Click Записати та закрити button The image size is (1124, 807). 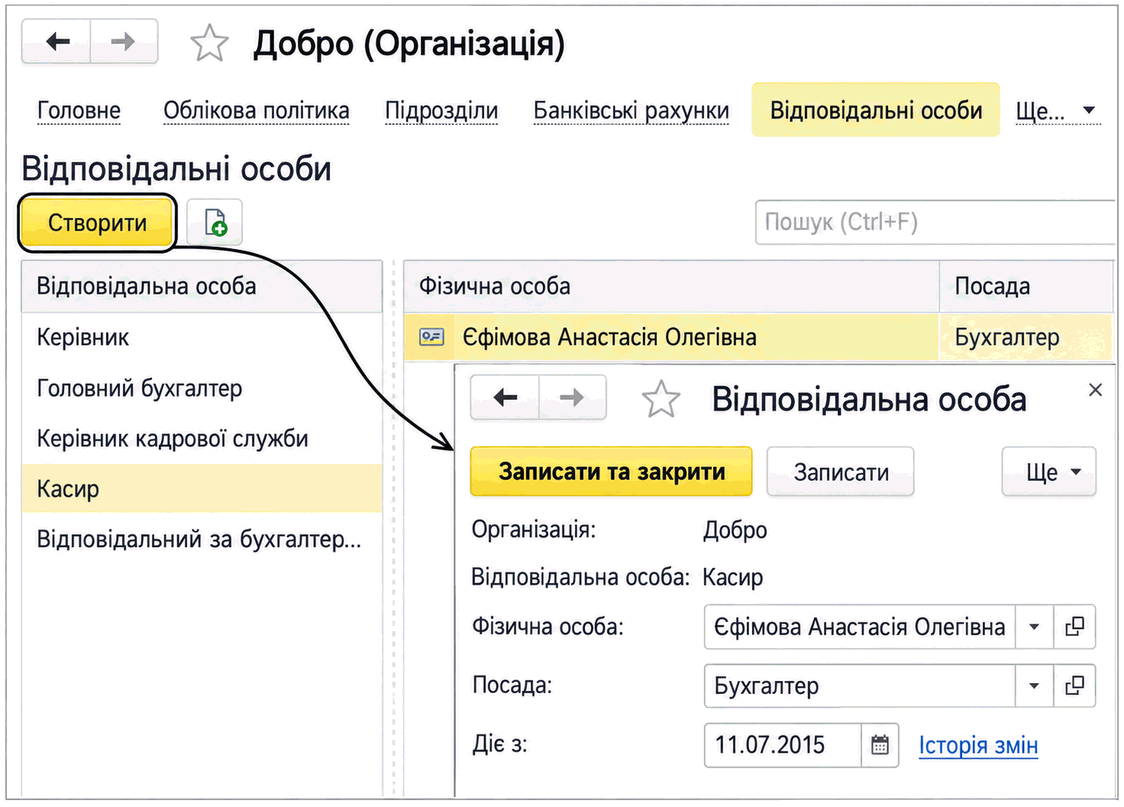(x=611, y=472)
